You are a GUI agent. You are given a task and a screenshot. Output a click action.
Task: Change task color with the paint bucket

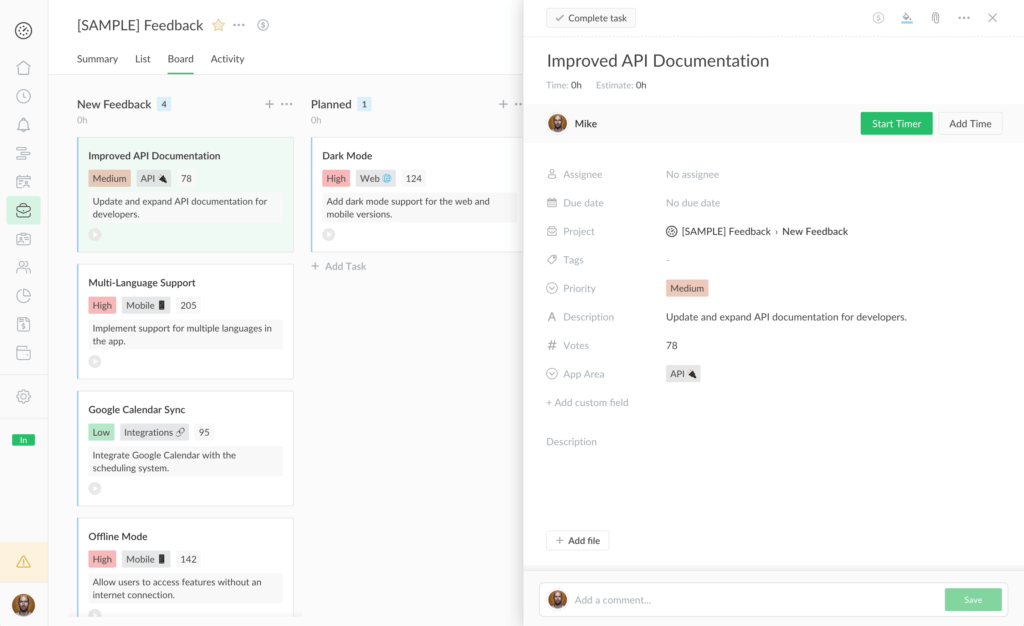pyautogui.click(x=906, y=17)
